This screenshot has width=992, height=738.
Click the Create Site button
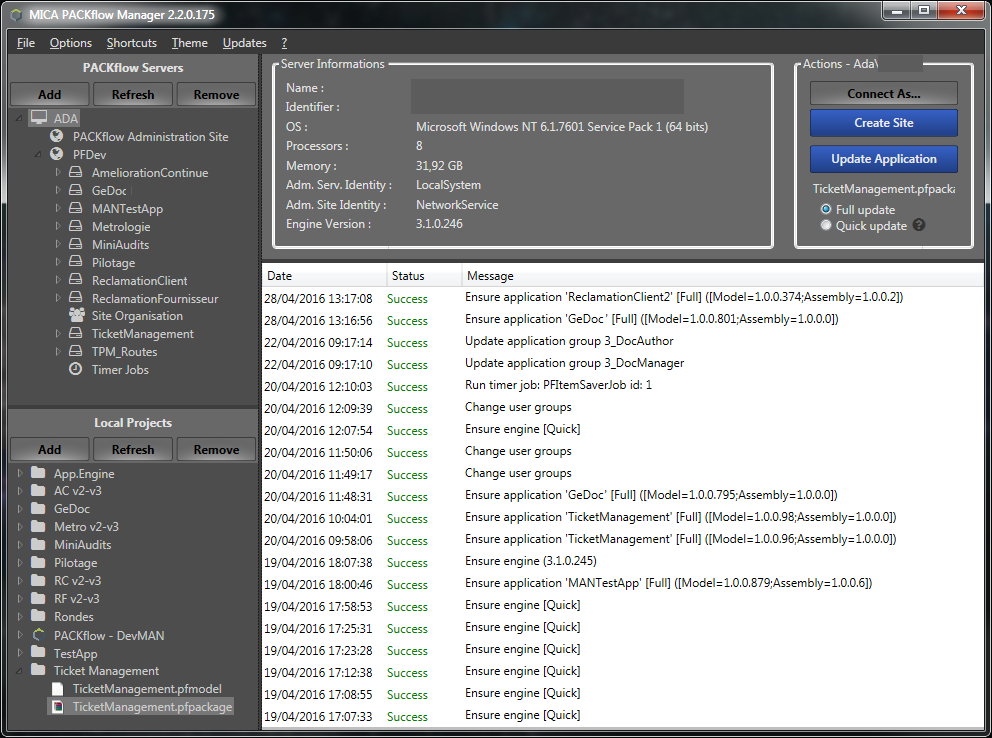click(884, 123)
